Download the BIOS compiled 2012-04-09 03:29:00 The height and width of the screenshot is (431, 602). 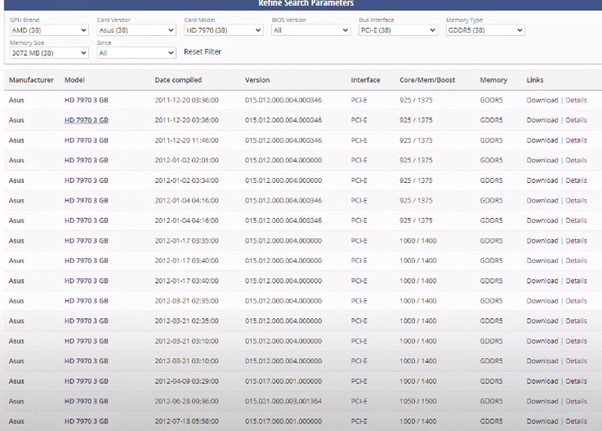tap(542, 380)
